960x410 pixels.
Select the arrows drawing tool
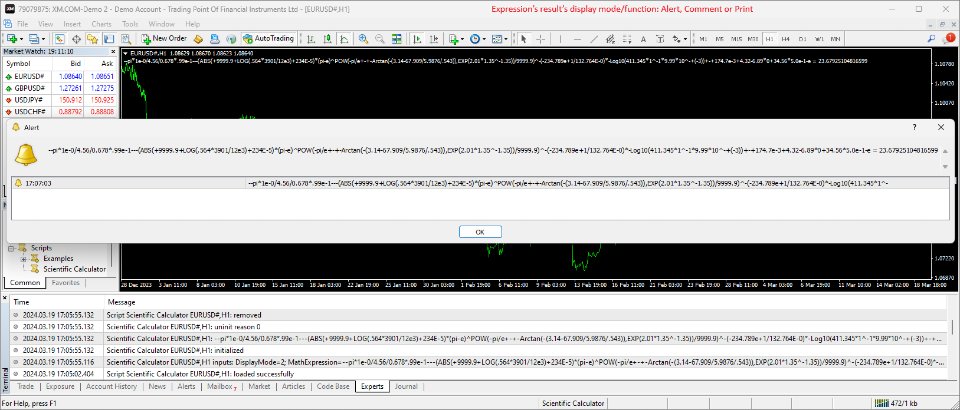tap(676, 39)
